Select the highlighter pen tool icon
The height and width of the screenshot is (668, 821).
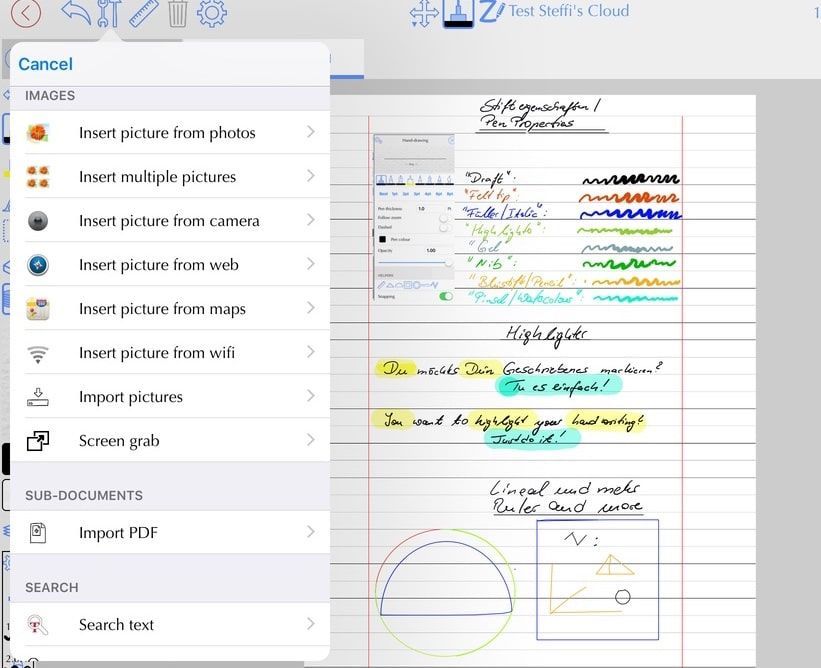click(458, 13)
